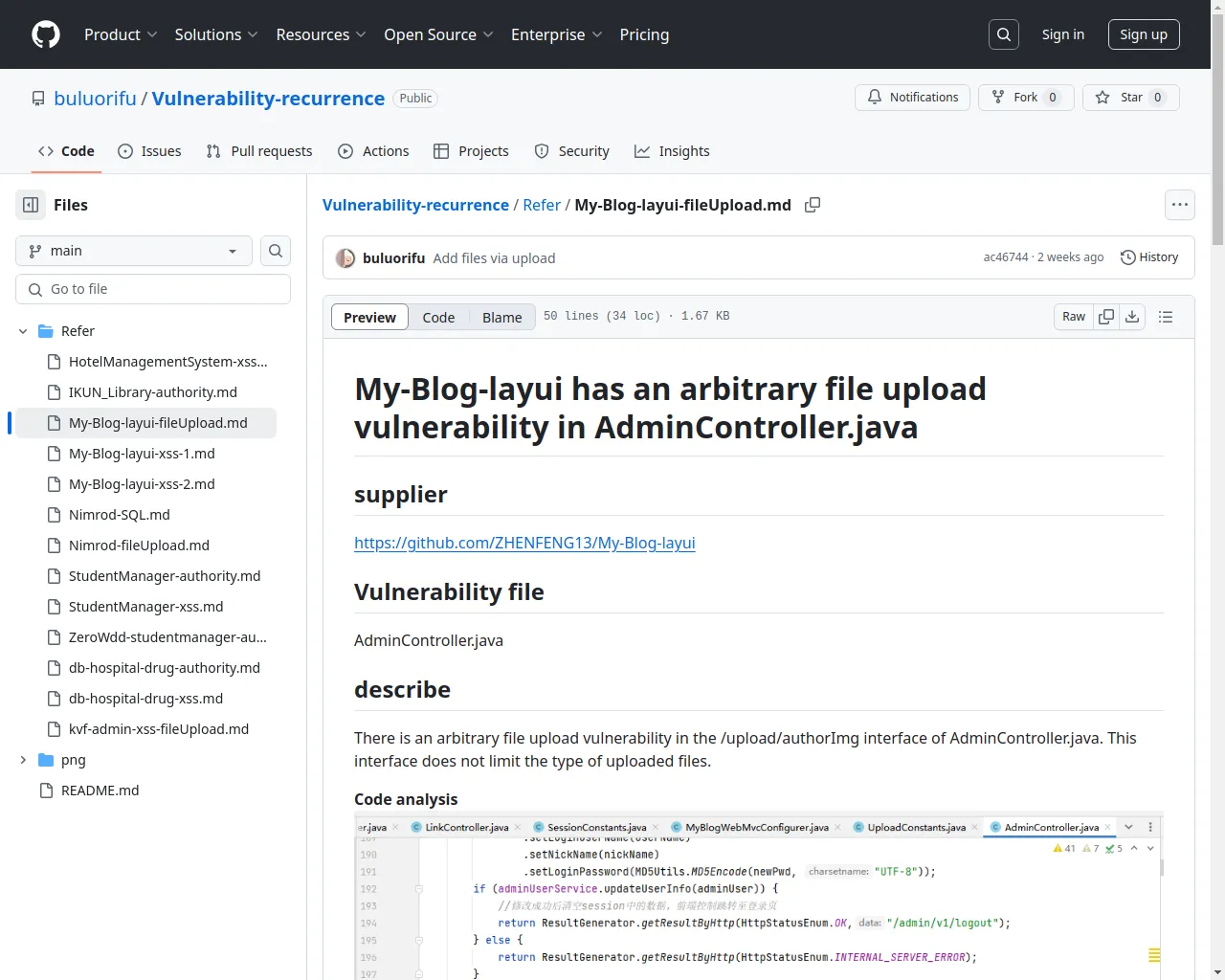The image size is (1225, 980).
Task: Click Sign in
Action: point(1063,34)
